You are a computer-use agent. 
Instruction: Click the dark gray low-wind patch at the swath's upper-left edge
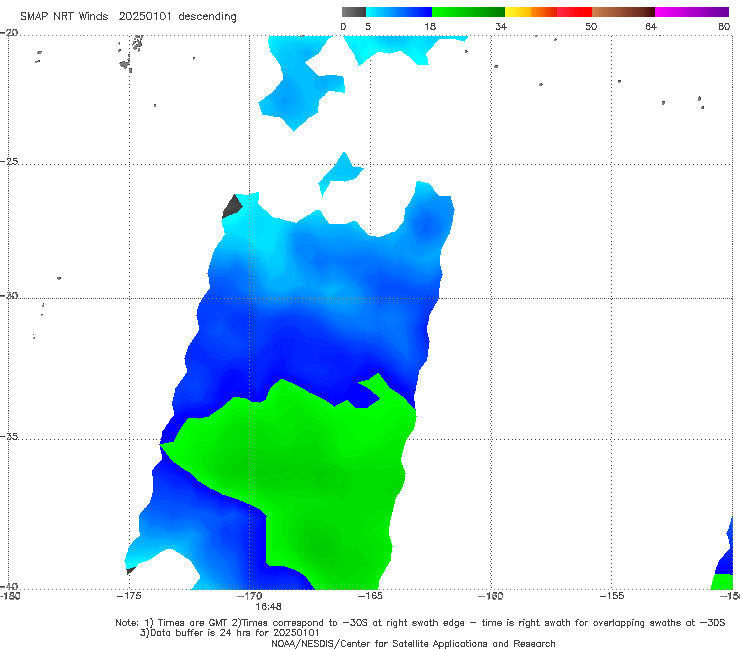pos(232,207)
